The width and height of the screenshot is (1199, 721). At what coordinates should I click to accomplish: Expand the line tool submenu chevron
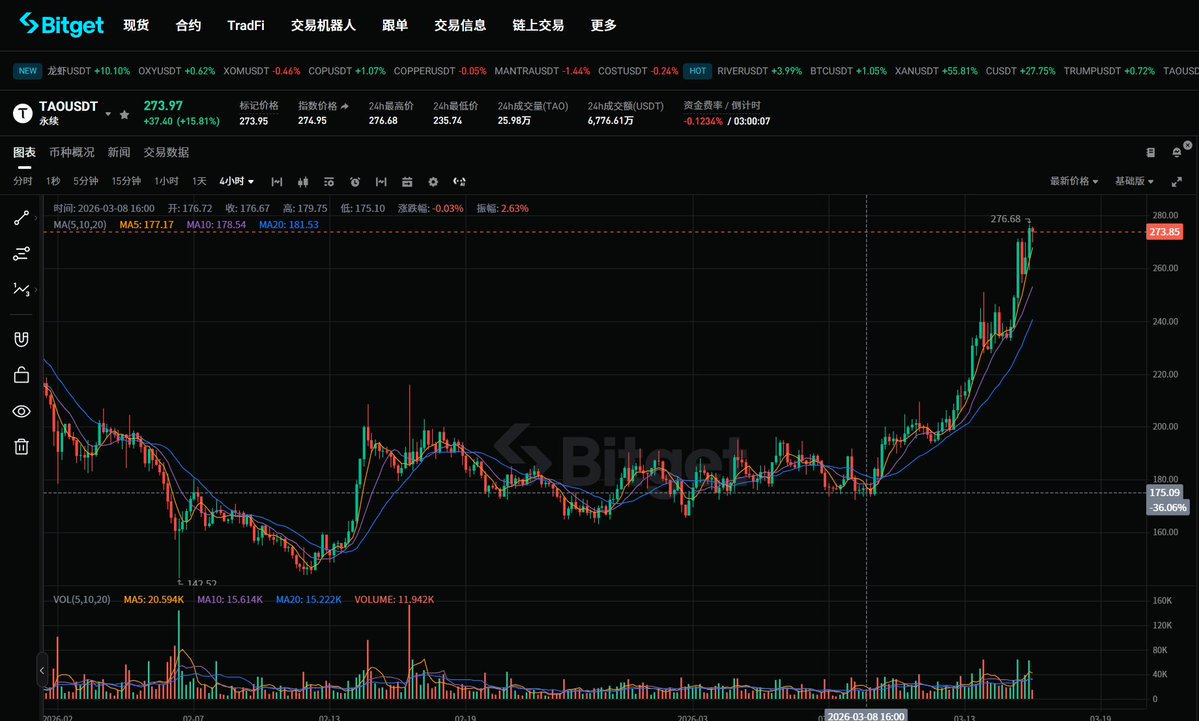pyautogui.click(x=36, y=218)
